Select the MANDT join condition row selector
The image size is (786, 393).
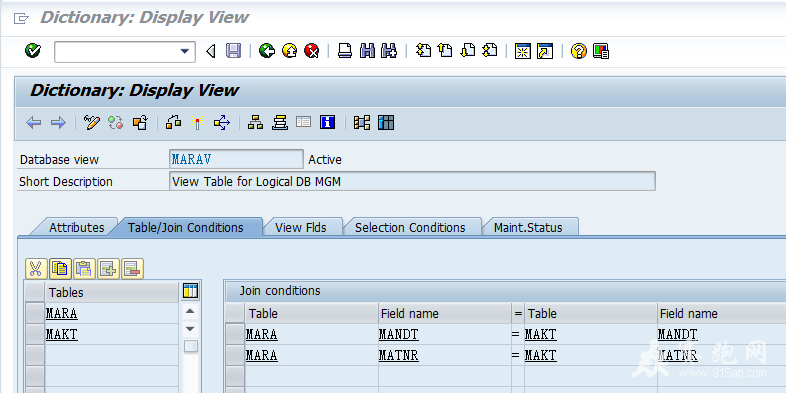235,334
